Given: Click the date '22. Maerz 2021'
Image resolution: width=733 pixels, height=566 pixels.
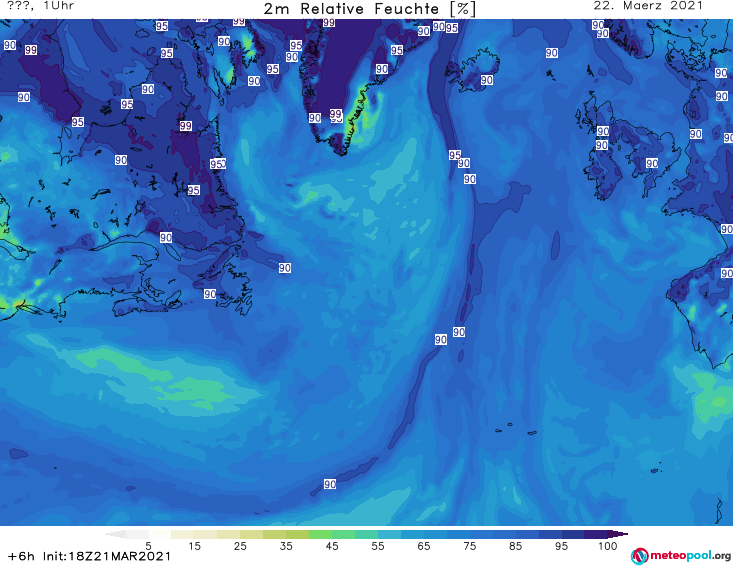Looking at the screenshot, I should pyautogui.click(x=648, y=6).
